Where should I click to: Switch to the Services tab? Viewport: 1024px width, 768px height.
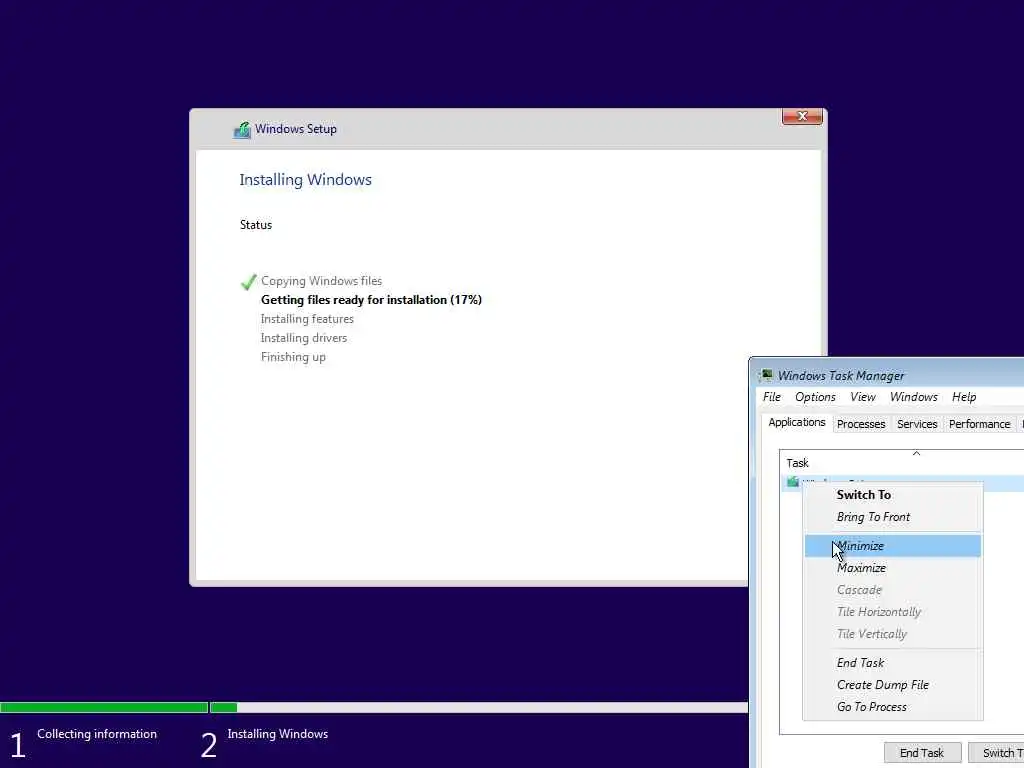(917, 424)
